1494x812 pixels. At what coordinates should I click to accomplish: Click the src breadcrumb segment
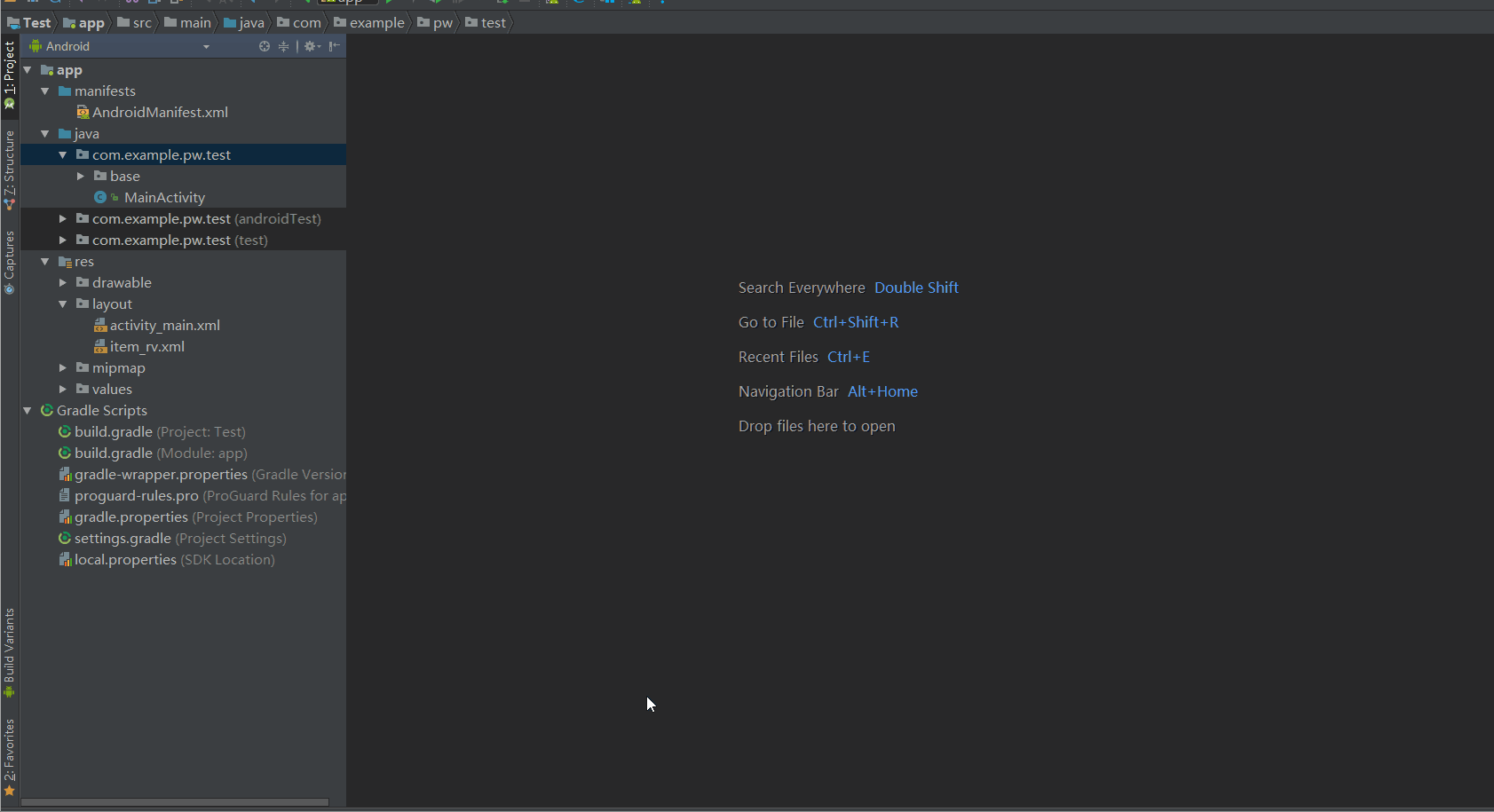tap(135, 23)
